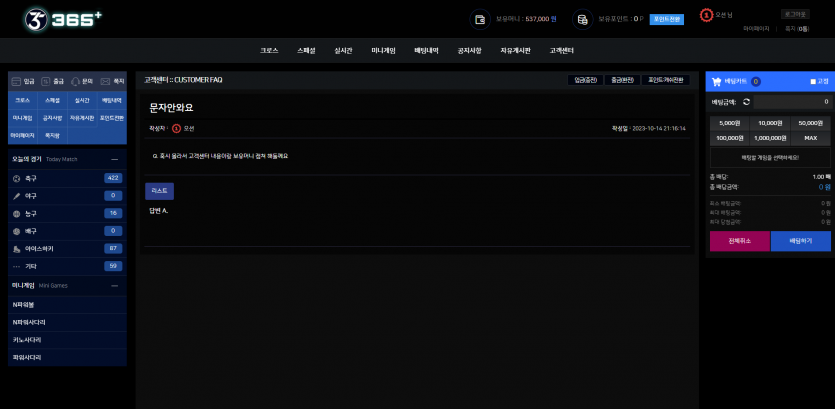Screen dimensions: 835x409
Task: Open 실시간 in top navigation
Action: (x=343, y=51)
